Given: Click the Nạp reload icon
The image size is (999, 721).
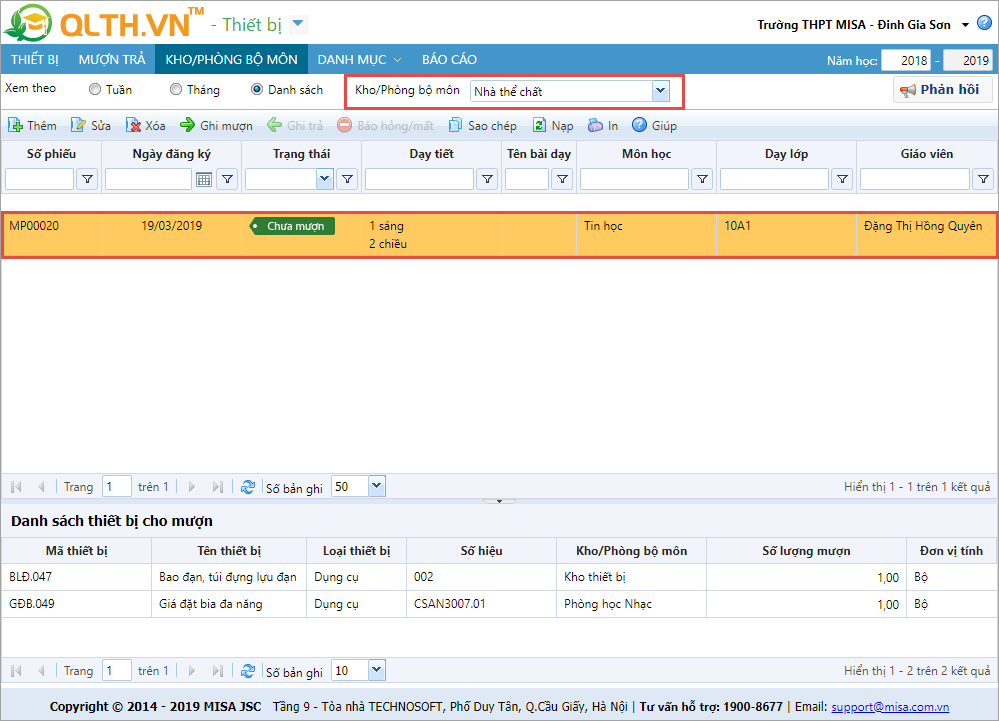Looking at the screenshot, I should (539, 125).
